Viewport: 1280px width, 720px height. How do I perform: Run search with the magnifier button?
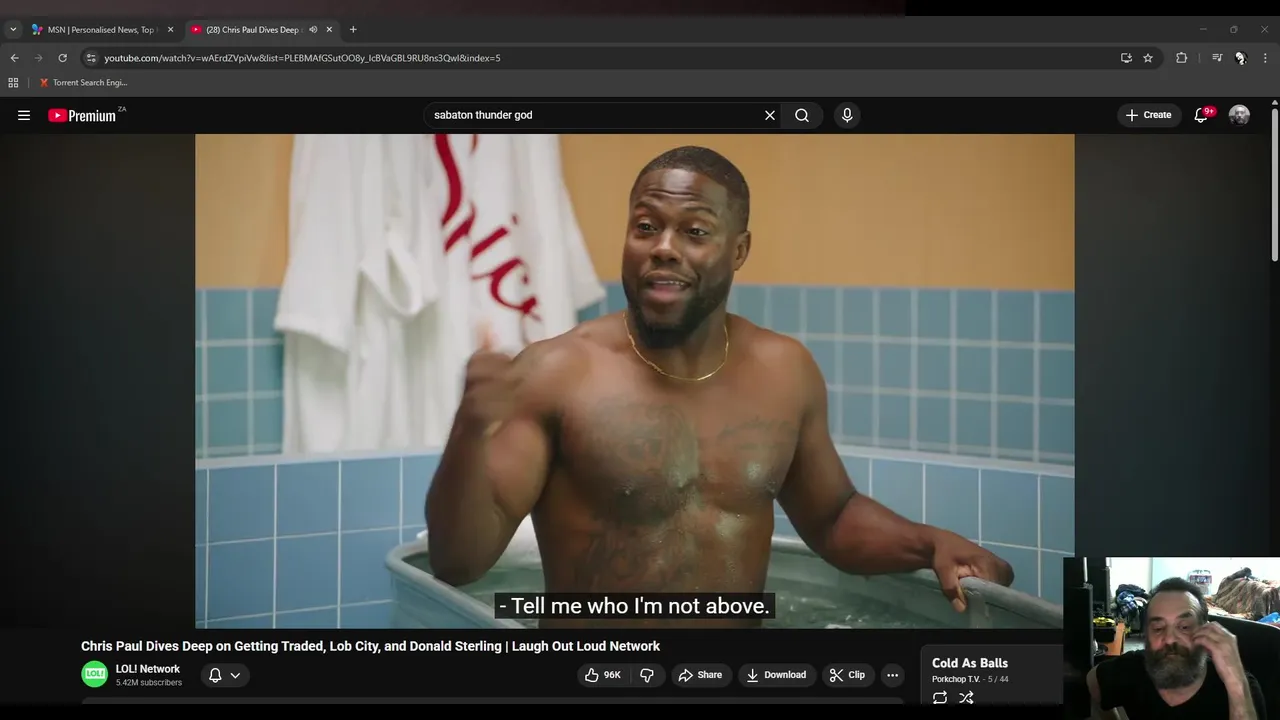[802, 115]
